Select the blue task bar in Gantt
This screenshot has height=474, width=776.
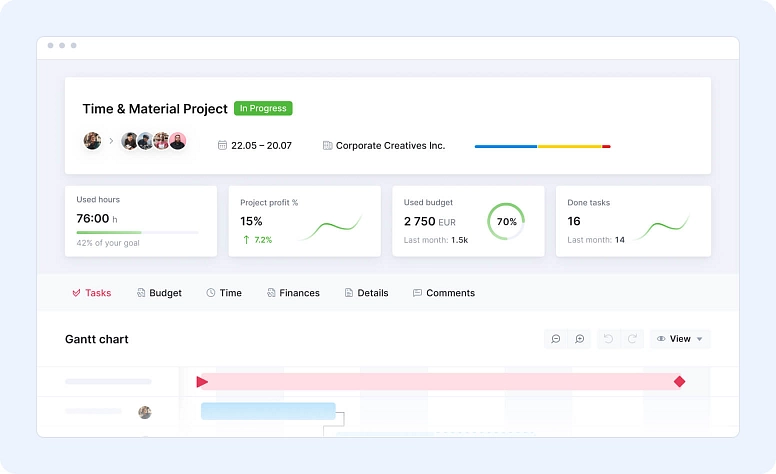tap(268, 411)
